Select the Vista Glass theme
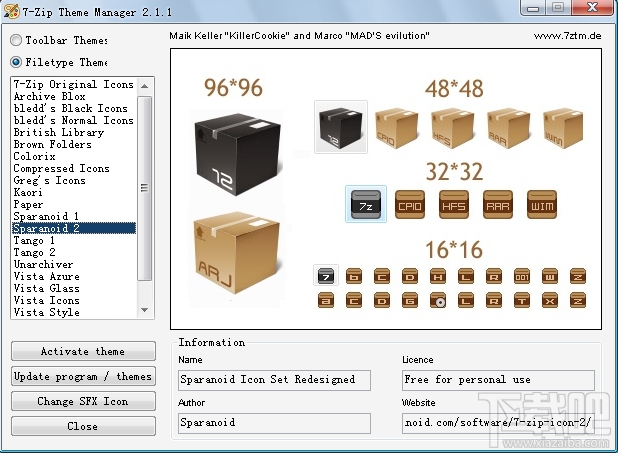This screenshot has height=453, width=618. [x=74, y=288]
